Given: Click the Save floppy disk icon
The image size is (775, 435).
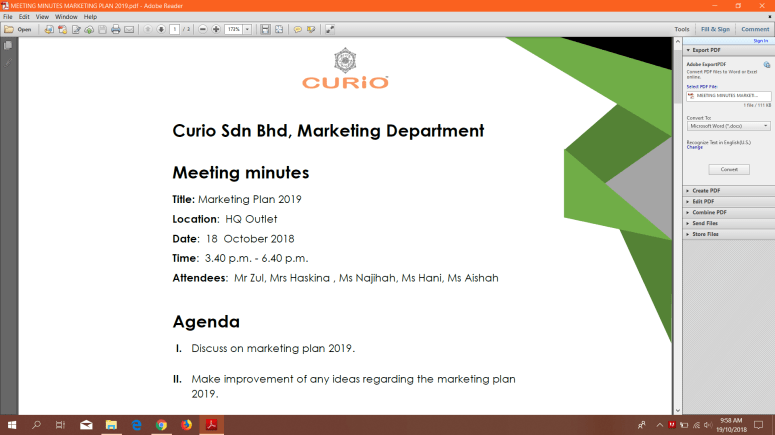Looking at the screenshot, I should (x=102, y=30).
